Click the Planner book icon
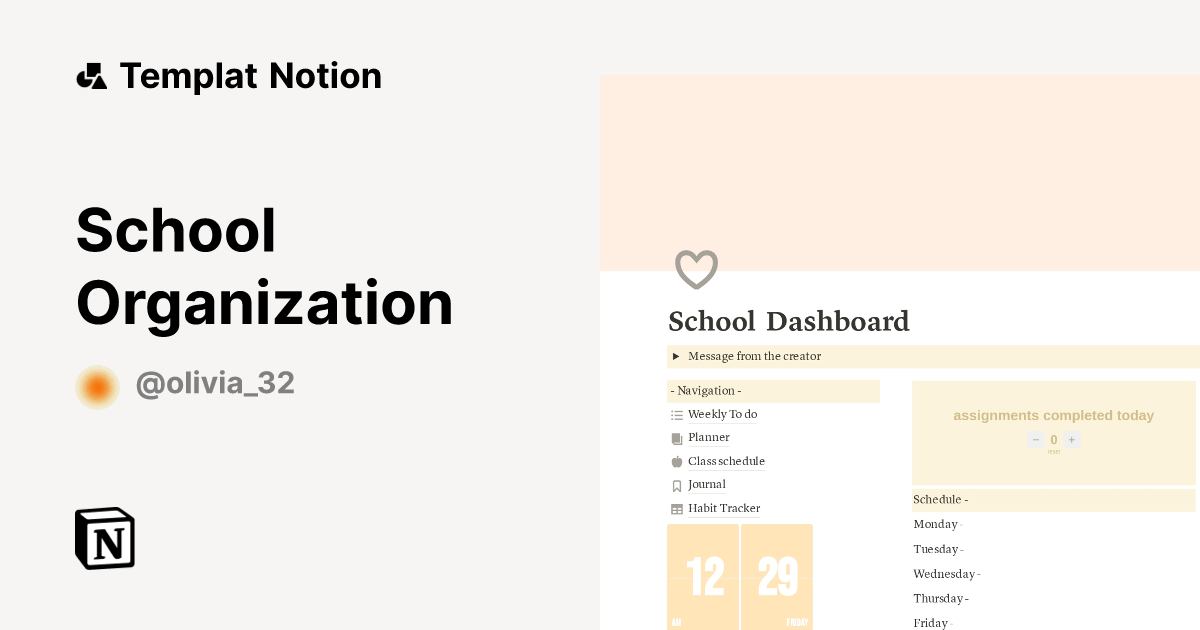Screen dimensions: 1200x630 click(x=677, y=438)
